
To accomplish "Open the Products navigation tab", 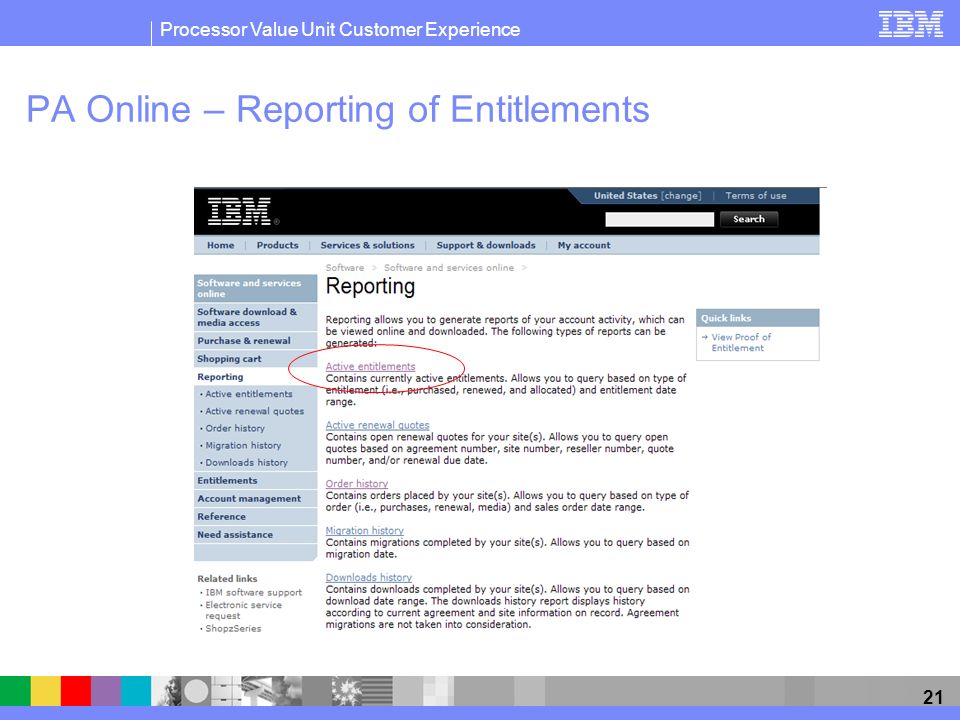I will (x=277, y=246).
